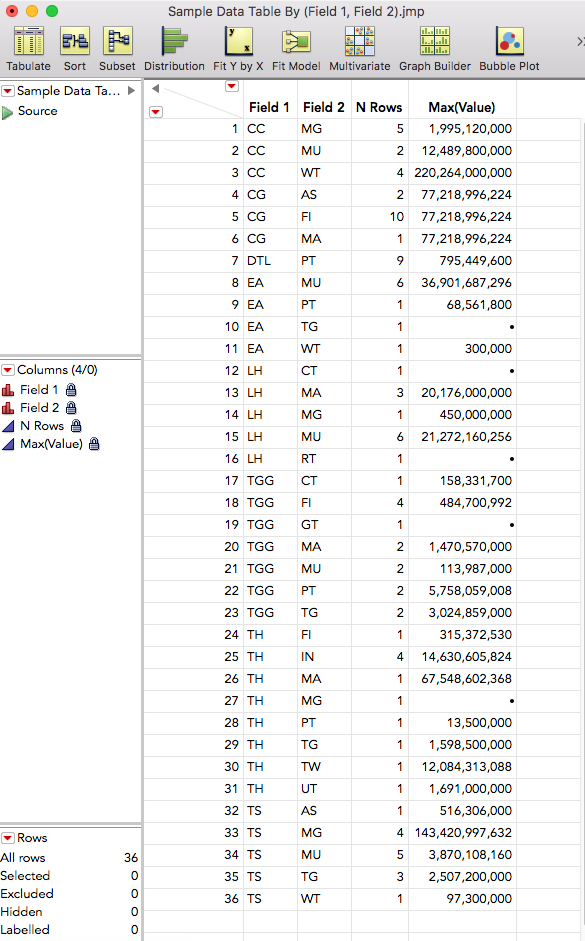Open the column header red triangle menu
Screen dimensions: 585x941
click(232, 86)
